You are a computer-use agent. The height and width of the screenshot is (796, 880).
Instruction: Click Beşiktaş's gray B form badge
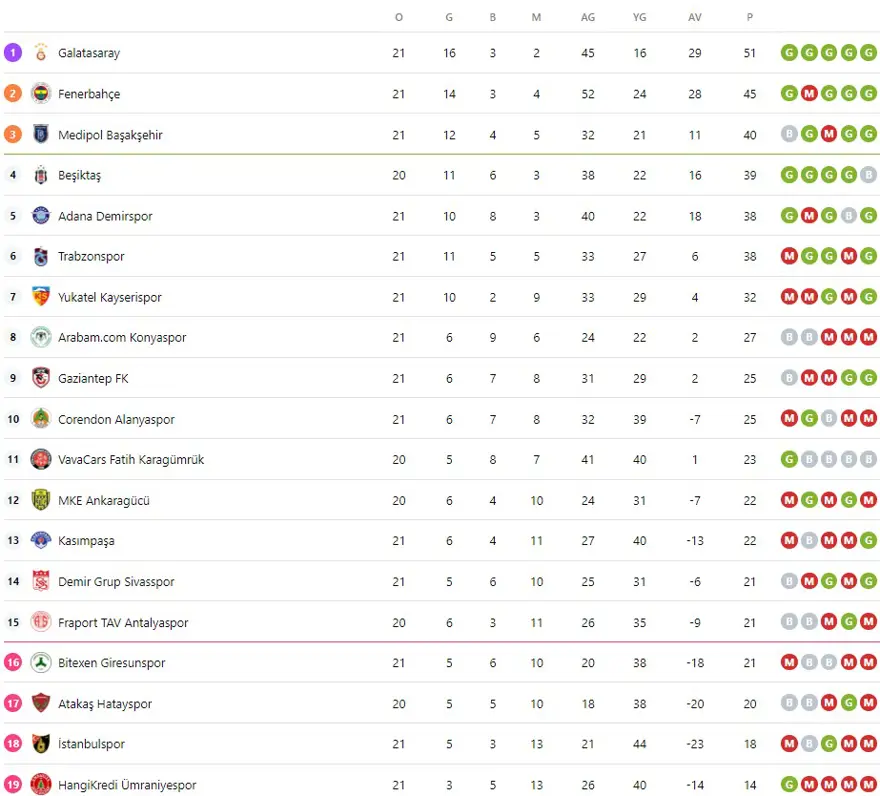point(868,175)
